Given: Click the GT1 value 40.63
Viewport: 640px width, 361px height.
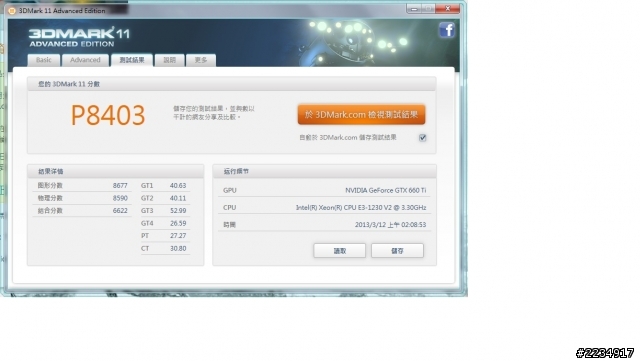Looking at the screenshot, I should pos(178,185).
